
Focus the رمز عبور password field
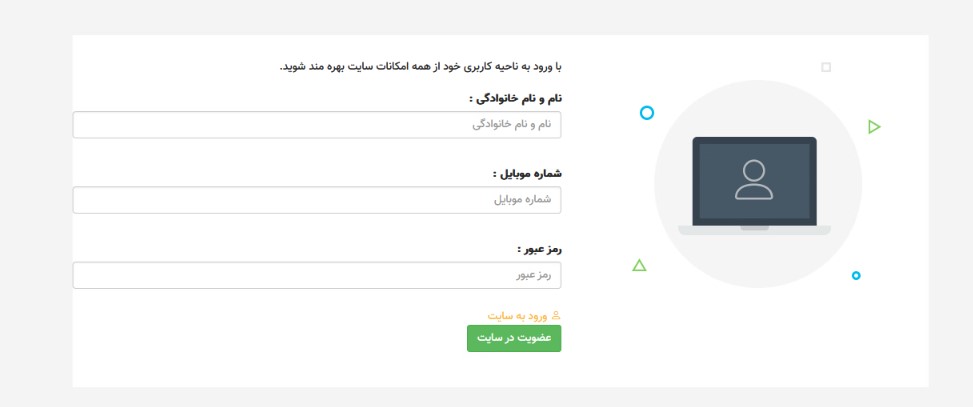317,275
